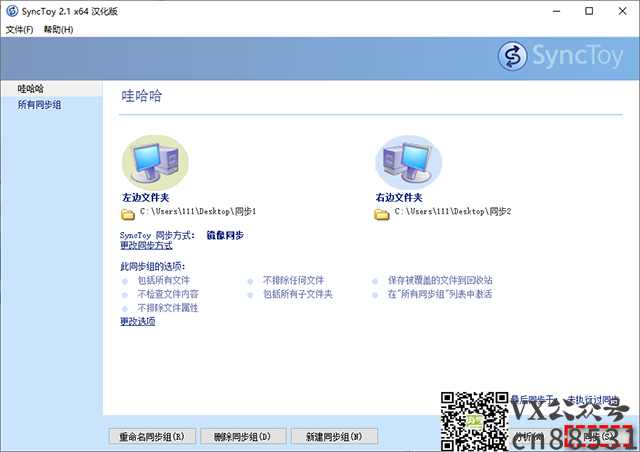Minimize the SyncToy window
Viewport: 640px width, 452px height.
pos(557,11)
